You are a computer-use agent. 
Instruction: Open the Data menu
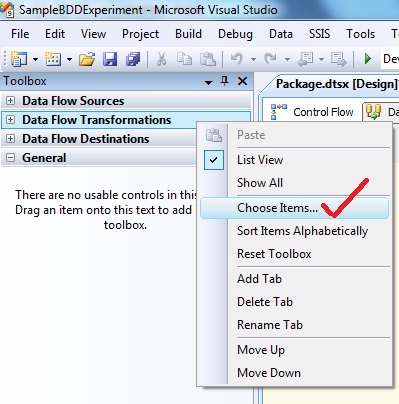[281, 34]
